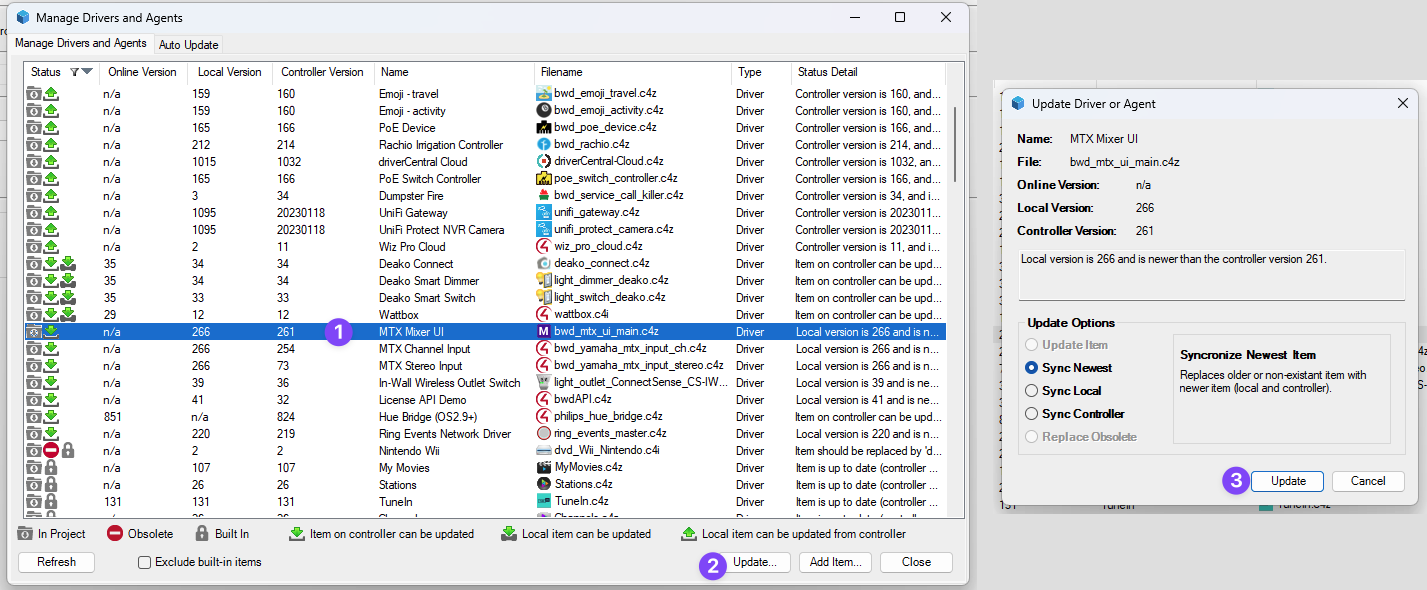Click the deako_connect.c4z driver icon
The height and width of the screenshot is (590, 1427).
click(x=544, y=264)
